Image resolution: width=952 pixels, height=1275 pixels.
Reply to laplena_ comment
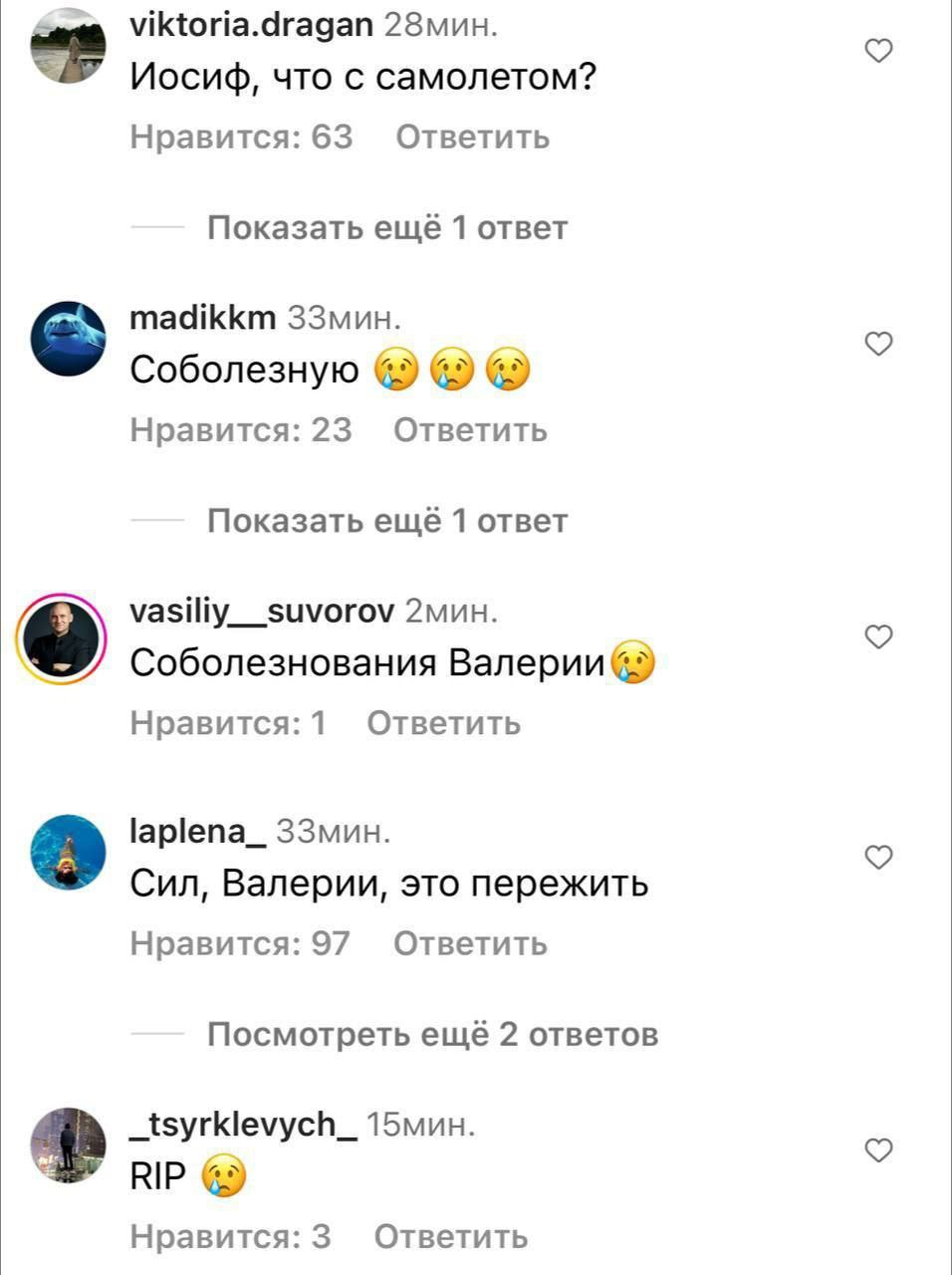click(x=470, y=943)
